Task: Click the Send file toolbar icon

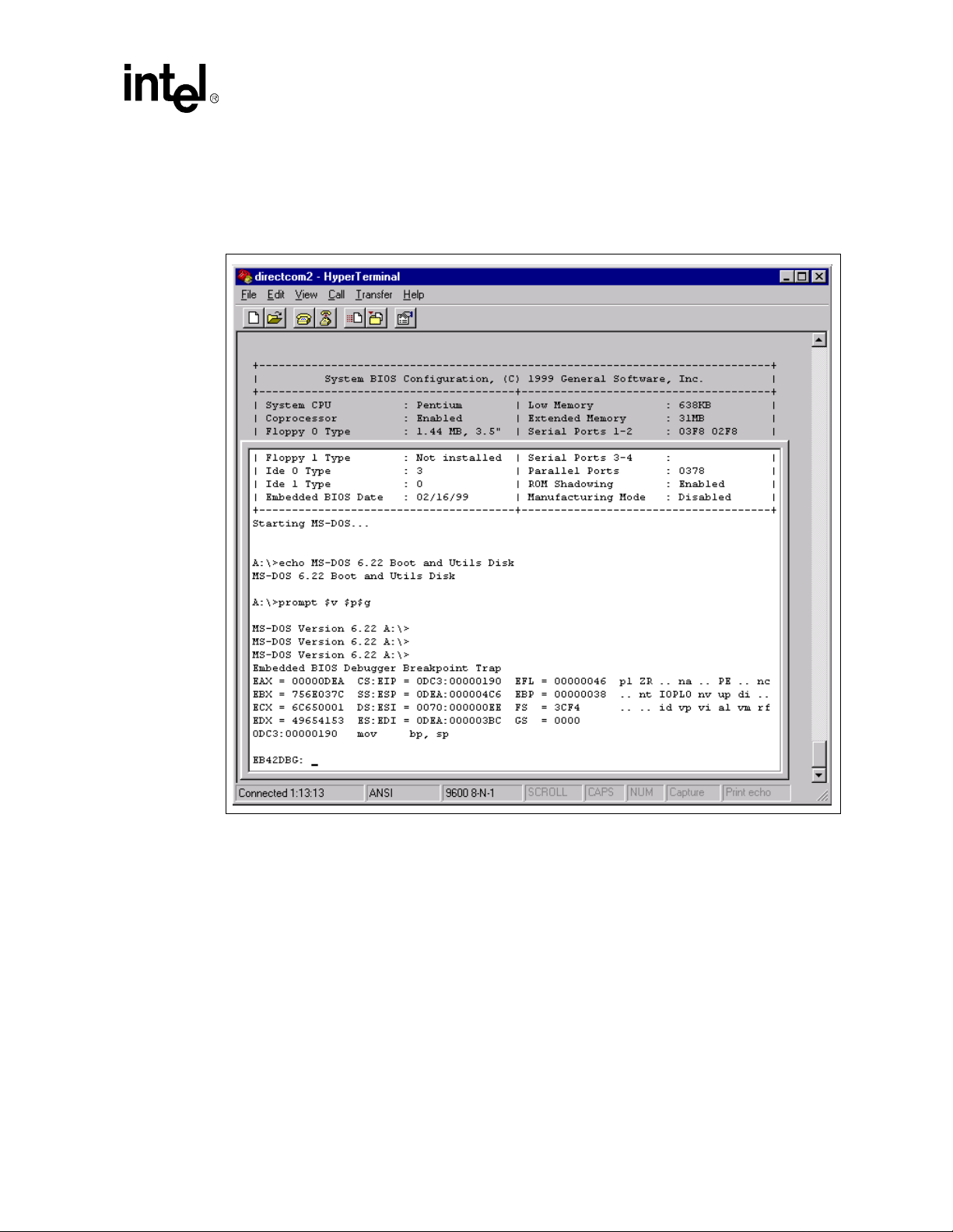Action: click(x=355, y=318)
